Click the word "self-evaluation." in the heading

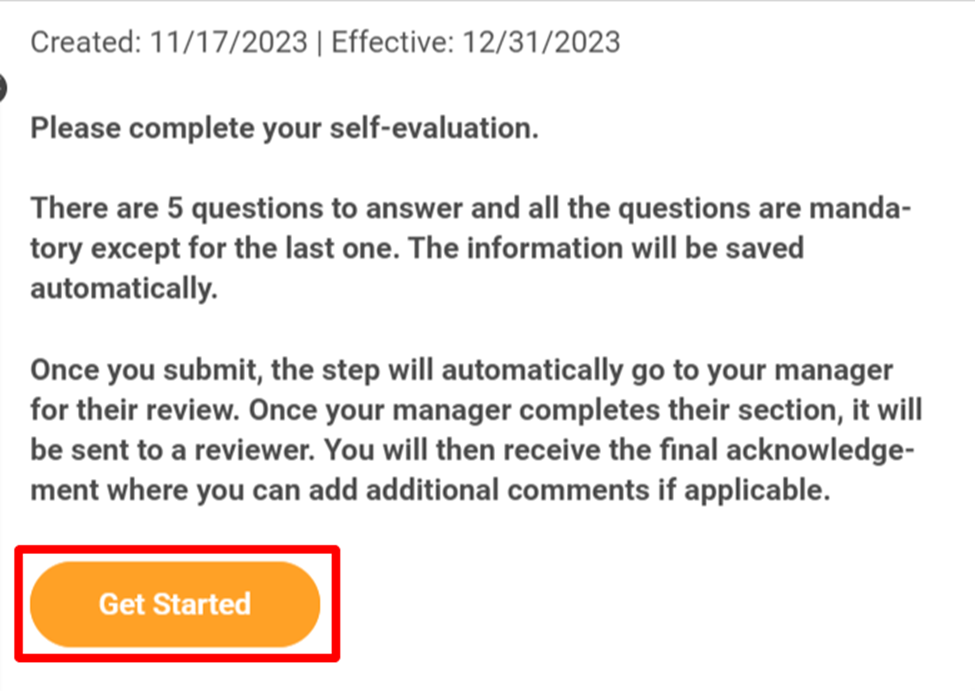click(x=434, y=129)
